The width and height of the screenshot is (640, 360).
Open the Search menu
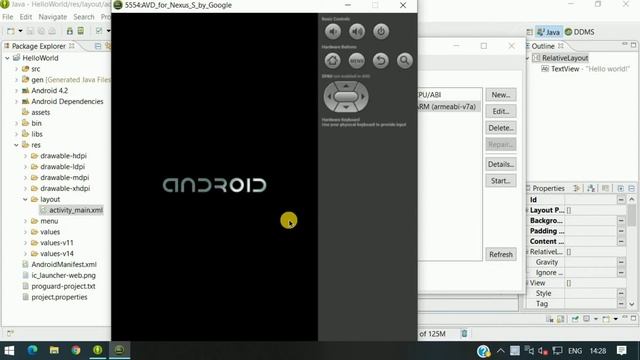(x=84, y=17)
